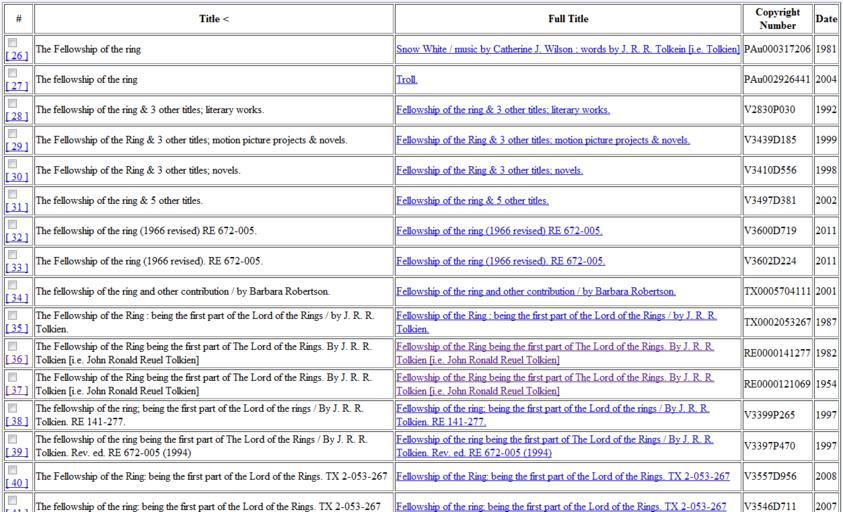Open record number 31 link
Screen dimensions: 843x512
pos(18,207)
